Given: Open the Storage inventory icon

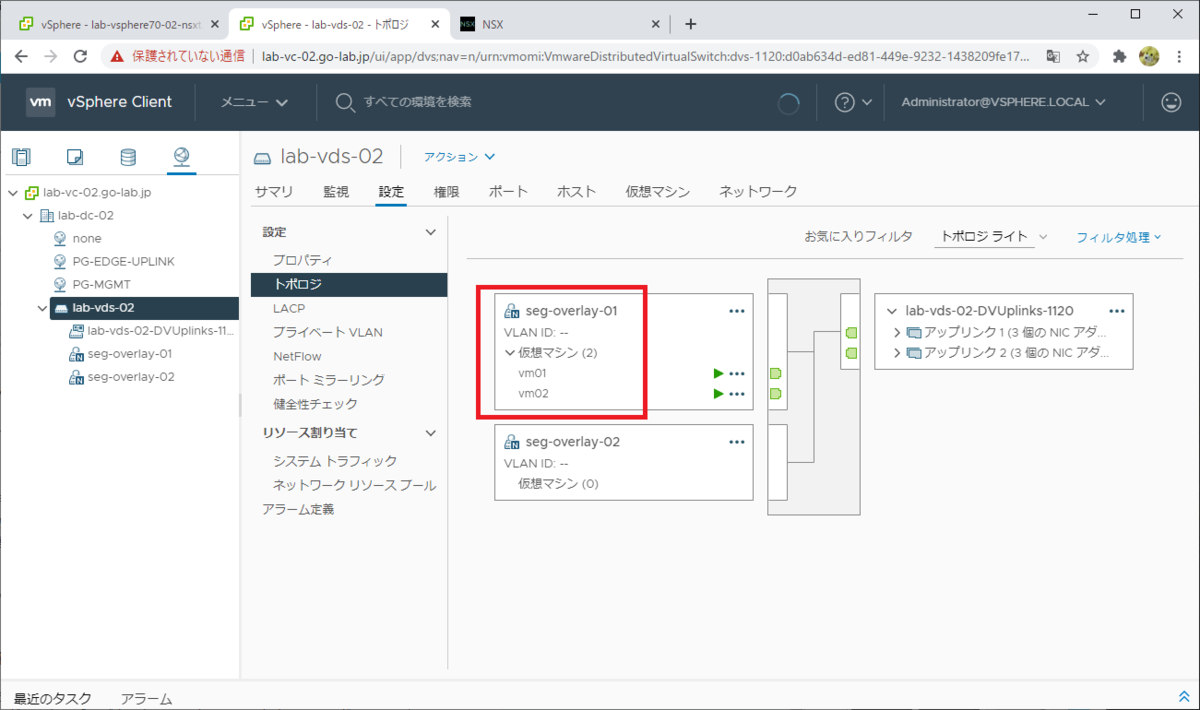Looking at the screenshot, I should 127,156.
